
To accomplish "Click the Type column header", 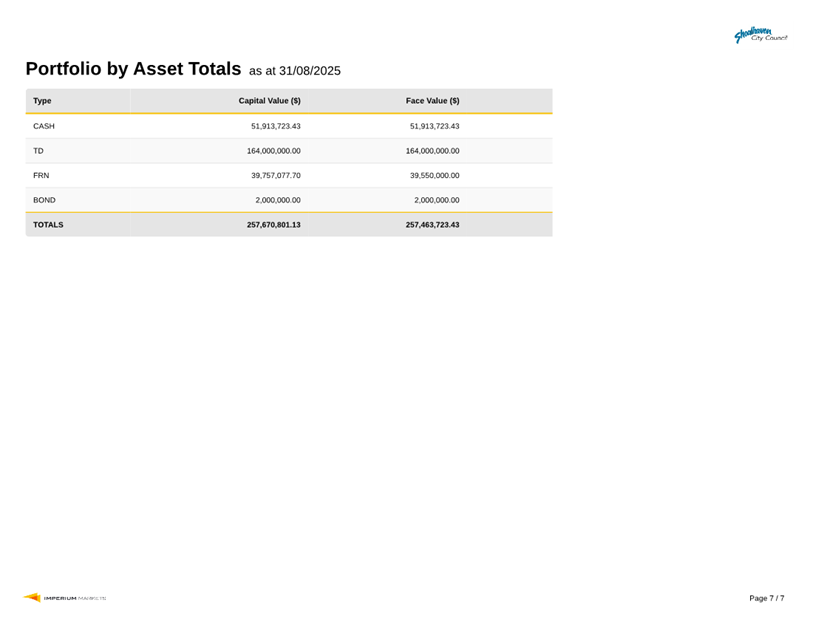I will click(x=42, y=101).
